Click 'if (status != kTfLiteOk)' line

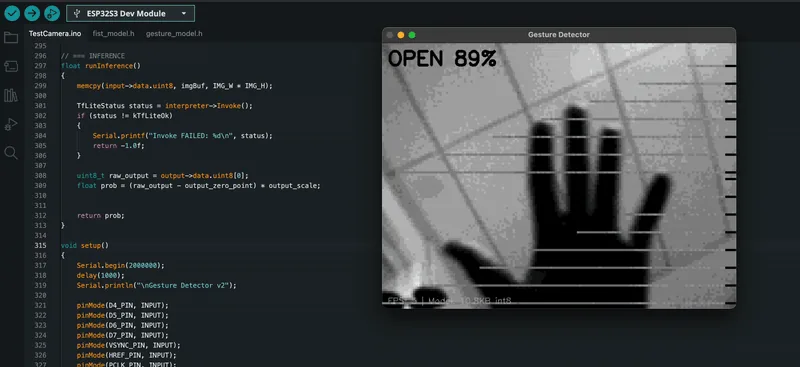pos(124,116)
